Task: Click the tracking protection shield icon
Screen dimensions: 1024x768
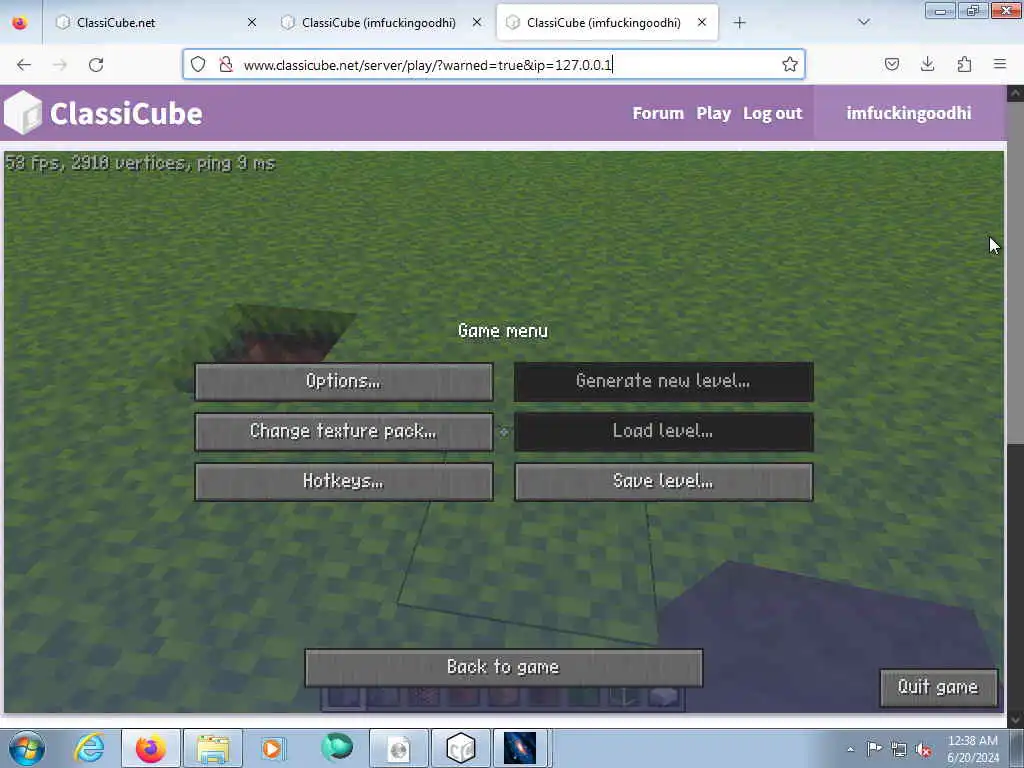Action: (198, 64)
